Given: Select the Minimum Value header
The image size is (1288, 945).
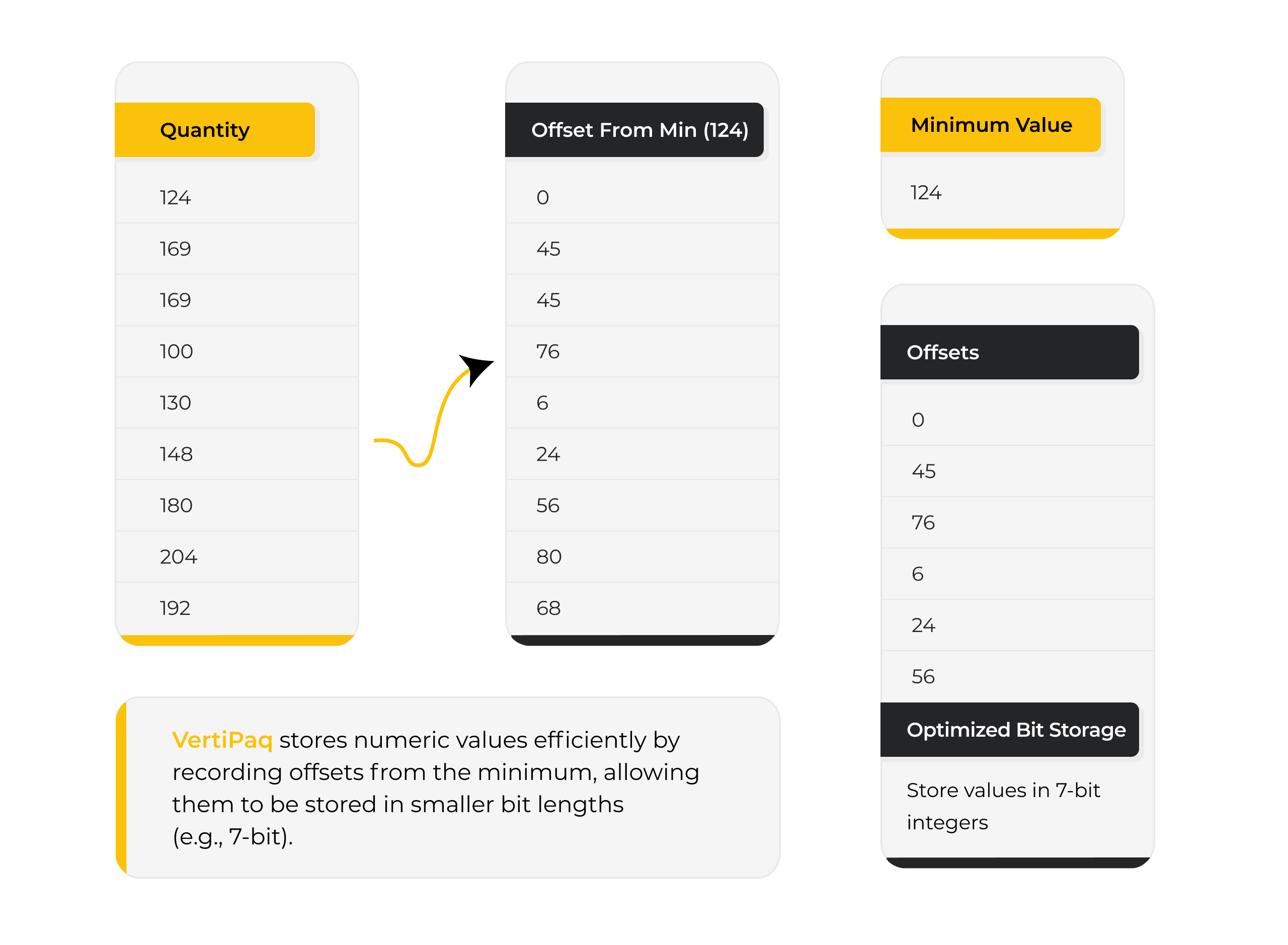Looking at the screenshot, I should pos(990,125).
